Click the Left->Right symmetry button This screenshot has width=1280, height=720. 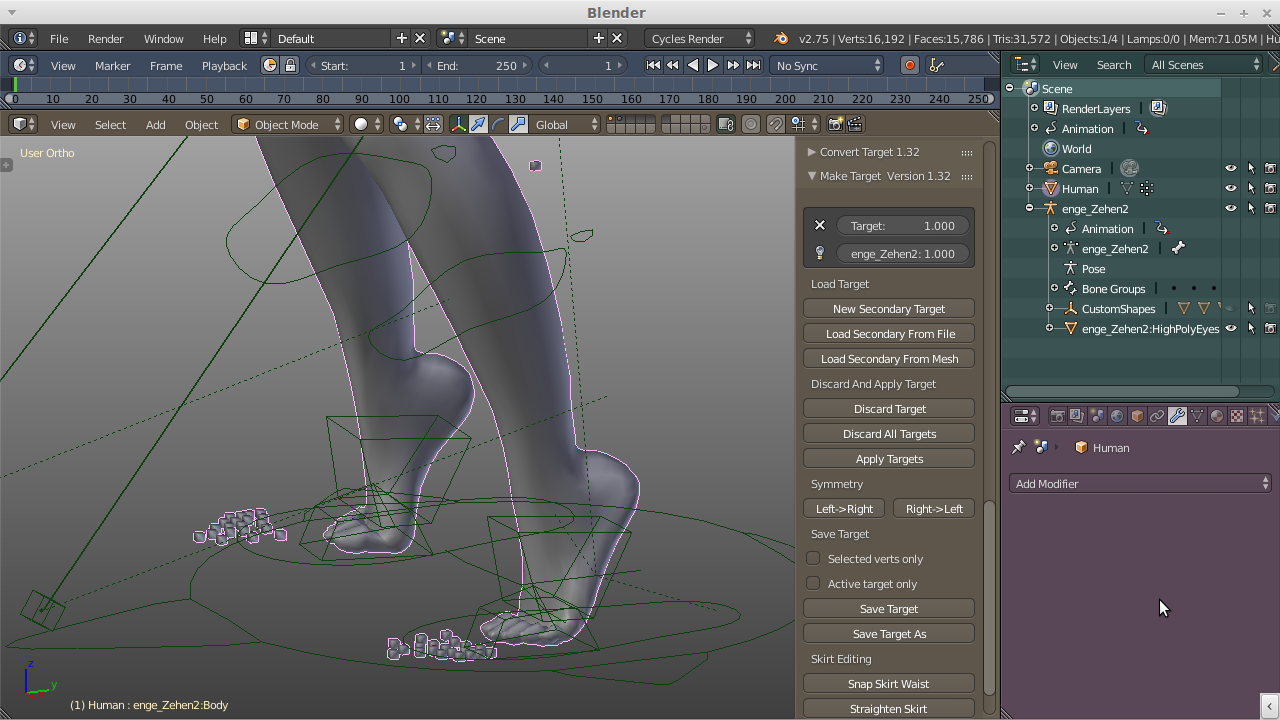point(845,508)
